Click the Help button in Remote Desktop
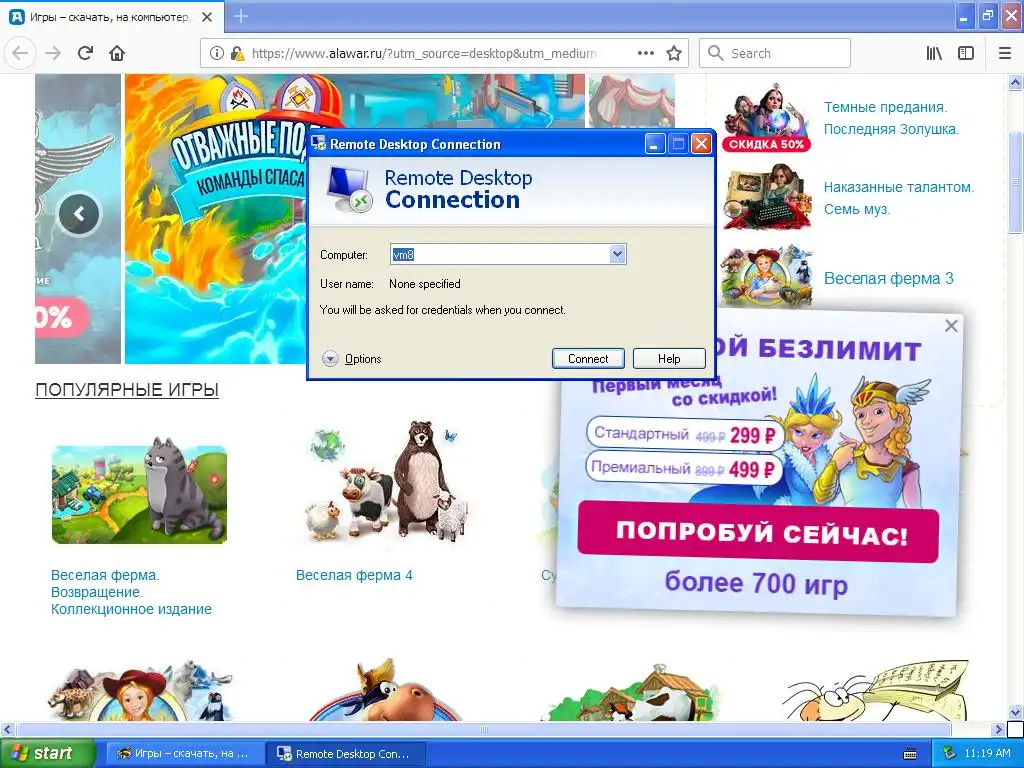This screenshot has height=768, width=1024. pyautogui.click(x=669, y=359)
